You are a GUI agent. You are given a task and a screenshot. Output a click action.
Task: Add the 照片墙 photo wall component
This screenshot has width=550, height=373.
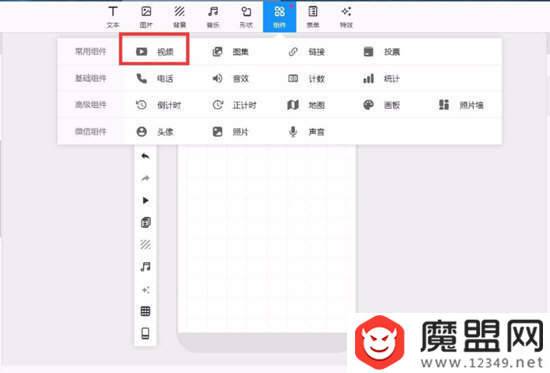461,105
